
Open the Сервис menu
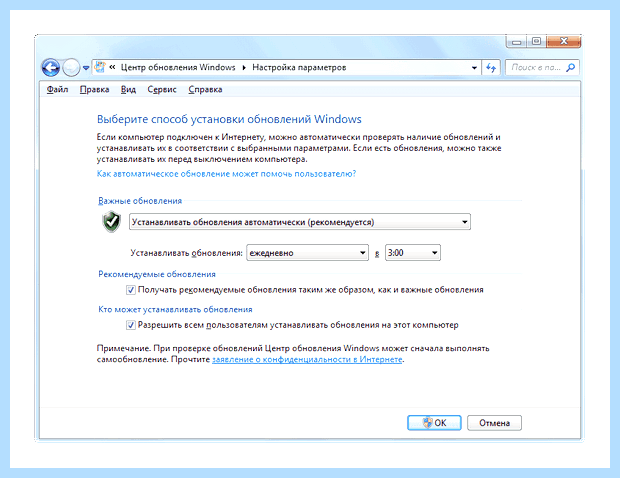click(x=162, y=89)
